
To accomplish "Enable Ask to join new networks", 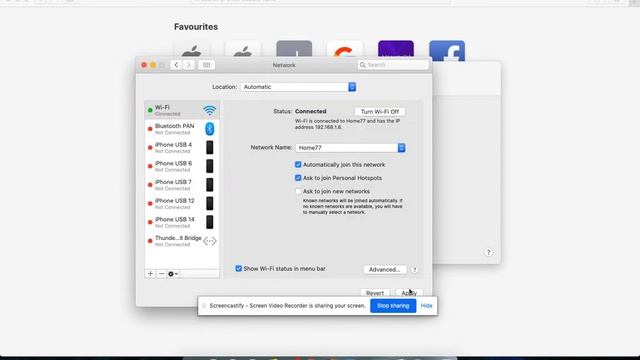I will pos(298,191).
